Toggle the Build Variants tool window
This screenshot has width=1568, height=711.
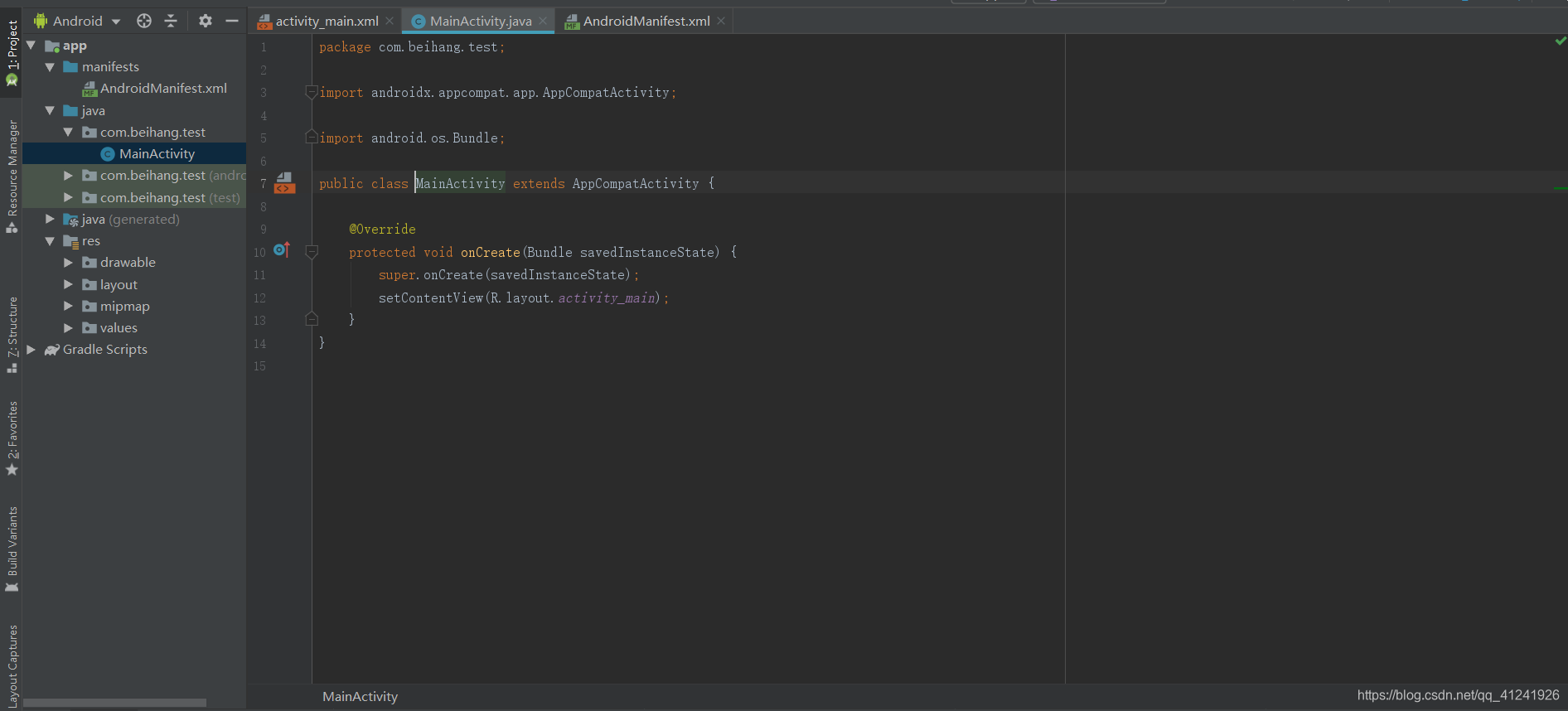point(12,549)
